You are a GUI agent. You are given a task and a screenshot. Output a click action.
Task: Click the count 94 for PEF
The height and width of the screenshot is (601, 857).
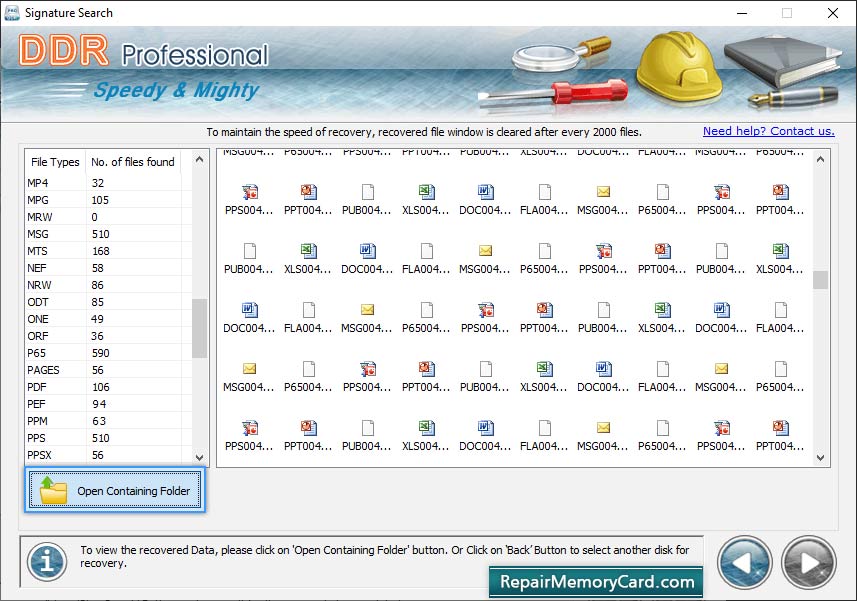(99, 403)
